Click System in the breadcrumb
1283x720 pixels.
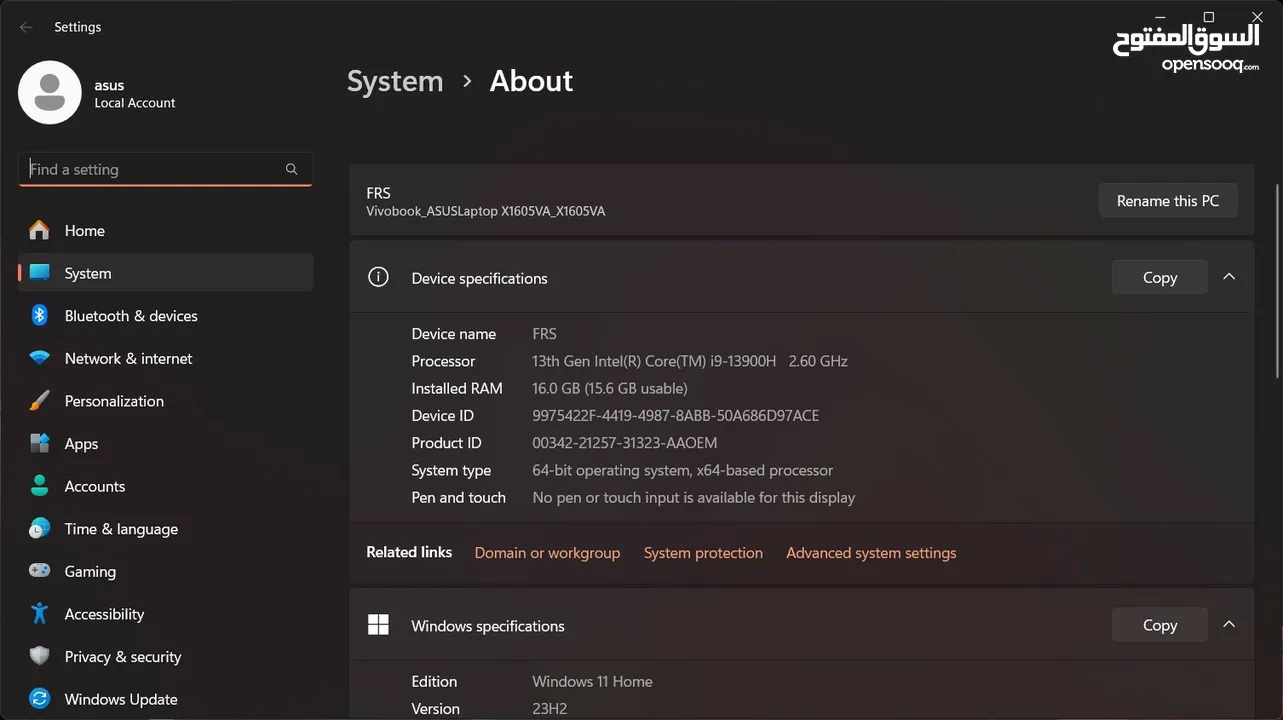click(x=395, y=81)
